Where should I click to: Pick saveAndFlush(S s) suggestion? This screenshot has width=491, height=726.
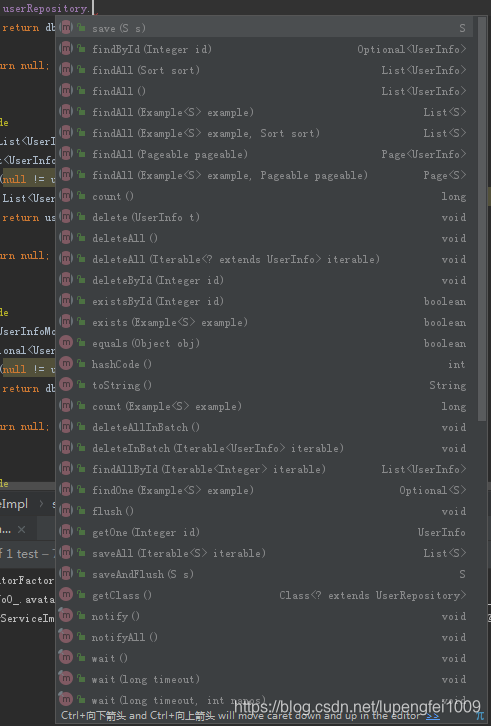[264, 574]
